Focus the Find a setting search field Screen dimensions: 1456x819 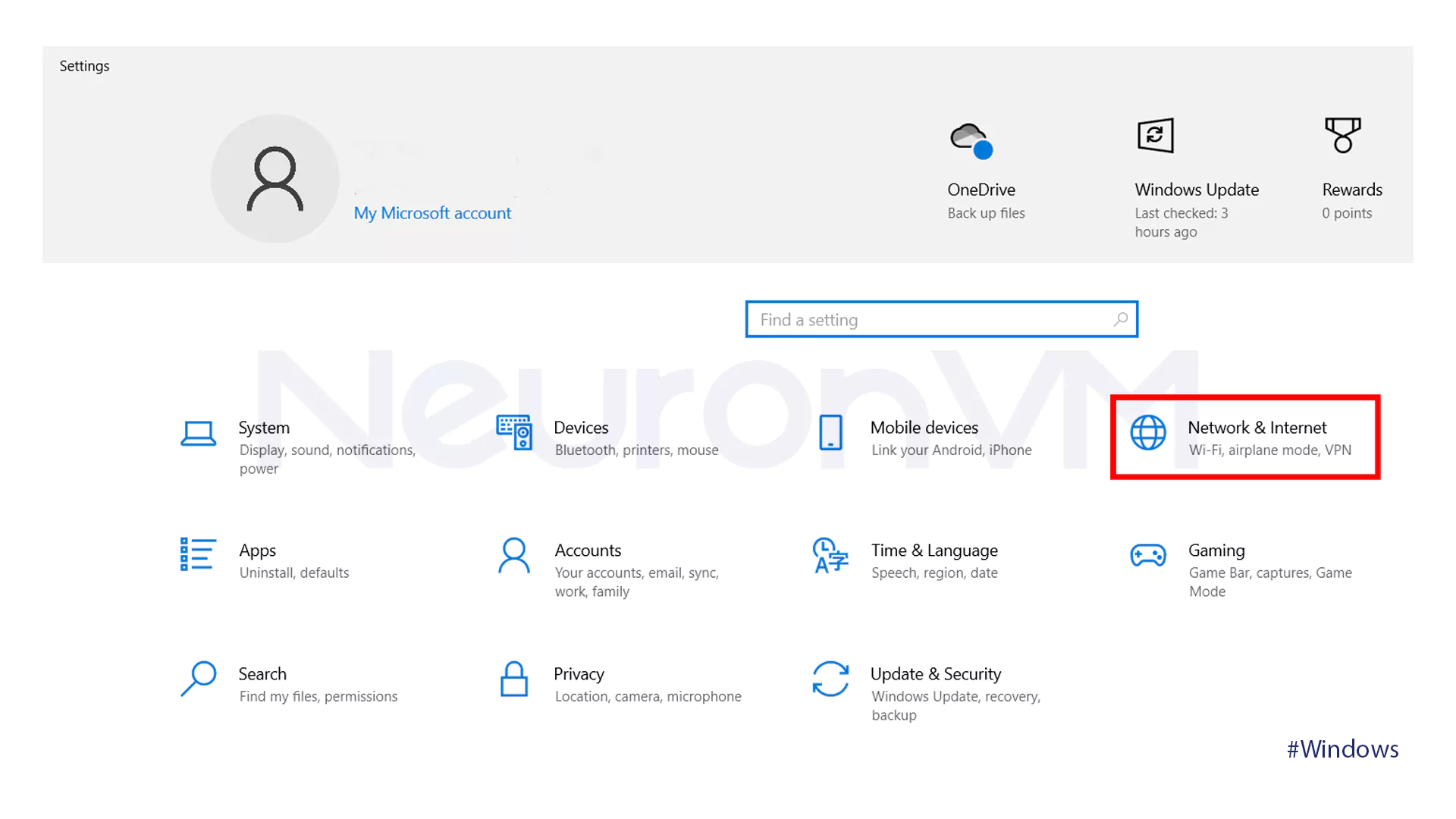click(942, 319)
